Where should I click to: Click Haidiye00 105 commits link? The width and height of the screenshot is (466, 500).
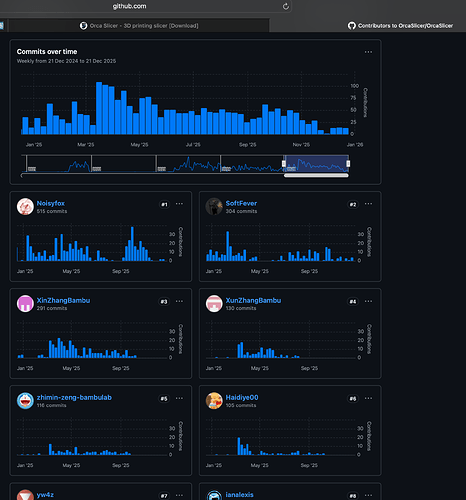(x=241, y=405)
